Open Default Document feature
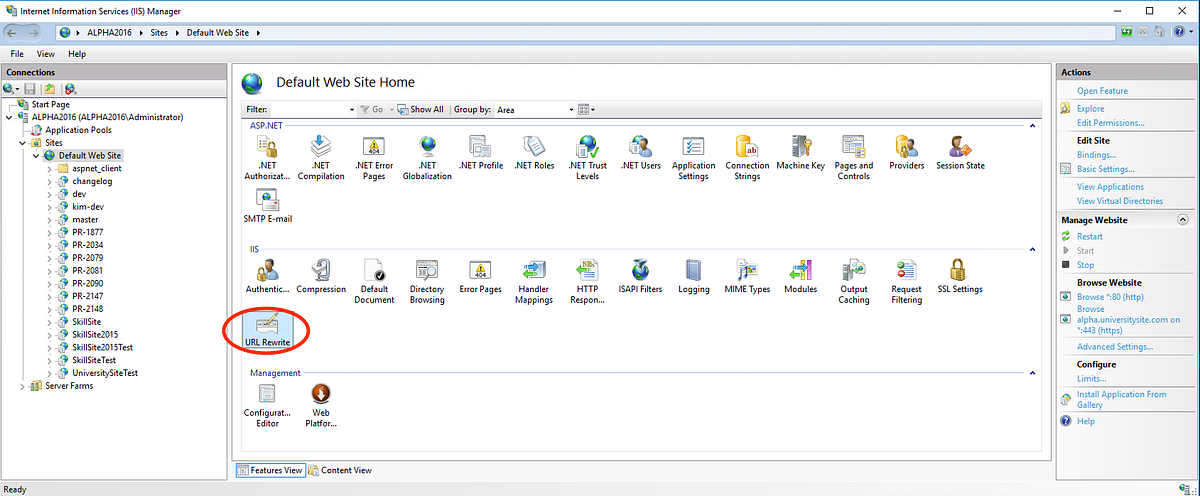Viewport: 1200px width, 496px height. [374, 281]
